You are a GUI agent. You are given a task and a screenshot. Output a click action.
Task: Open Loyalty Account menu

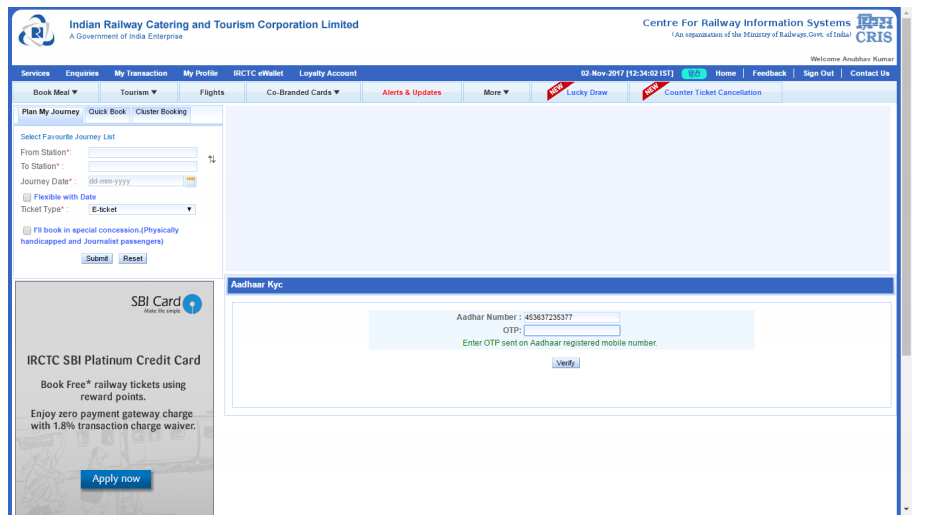click(328, 73)
